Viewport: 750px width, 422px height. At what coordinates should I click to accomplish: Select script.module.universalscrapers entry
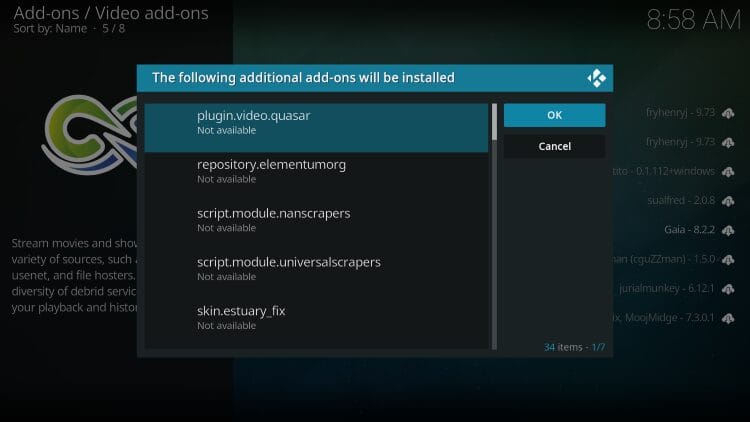316,274
